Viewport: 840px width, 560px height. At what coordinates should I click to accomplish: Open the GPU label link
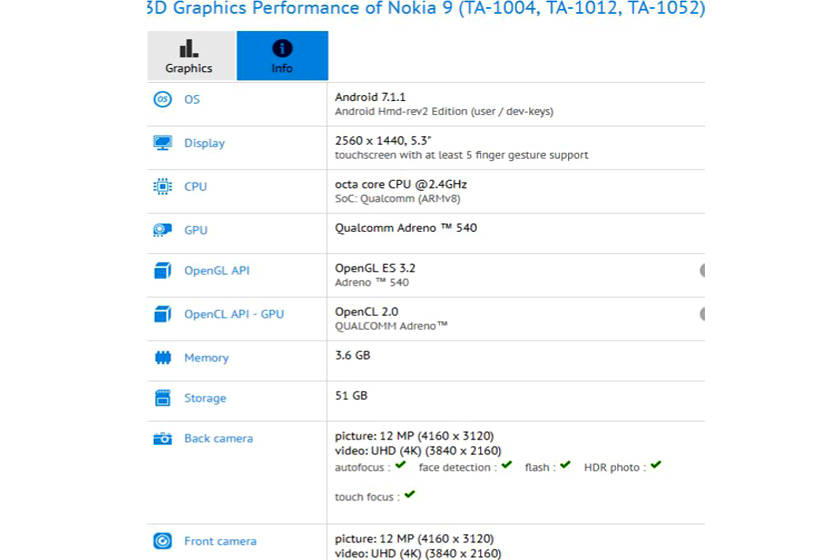pos(196,230)
